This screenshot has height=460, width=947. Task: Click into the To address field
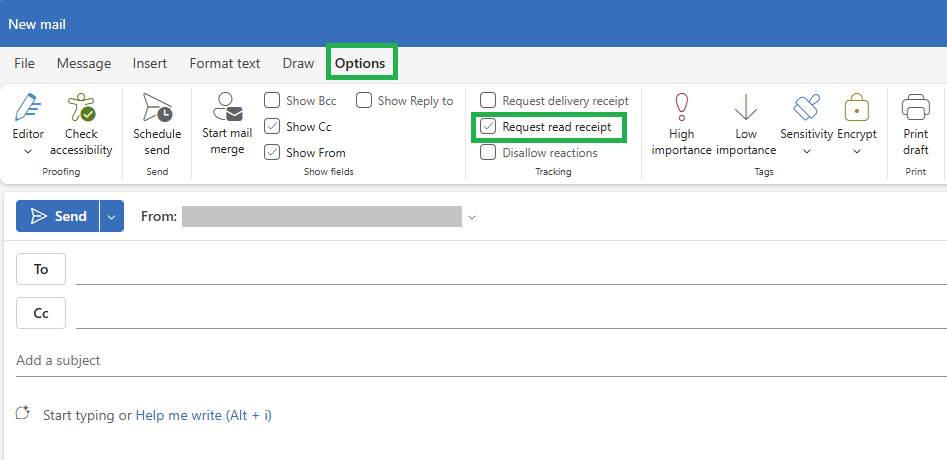click(x=511, y=269)
